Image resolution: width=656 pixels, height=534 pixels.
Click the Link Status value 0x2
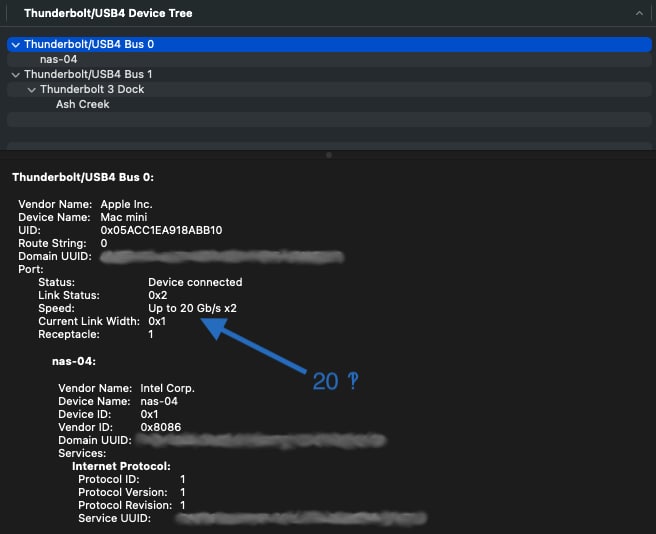click(x=158, y=295)
